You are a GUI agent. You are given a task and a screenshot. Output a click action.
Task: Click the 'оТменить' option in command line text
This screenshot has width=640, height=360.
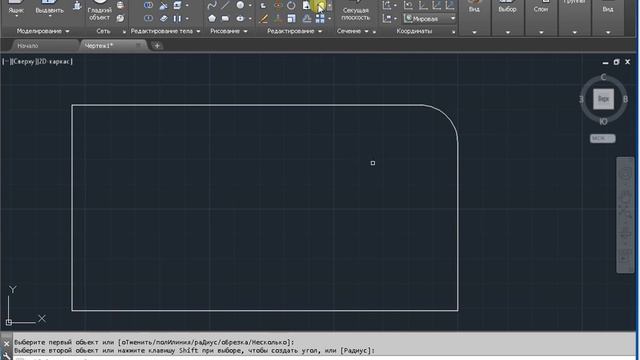coord(138,342)
